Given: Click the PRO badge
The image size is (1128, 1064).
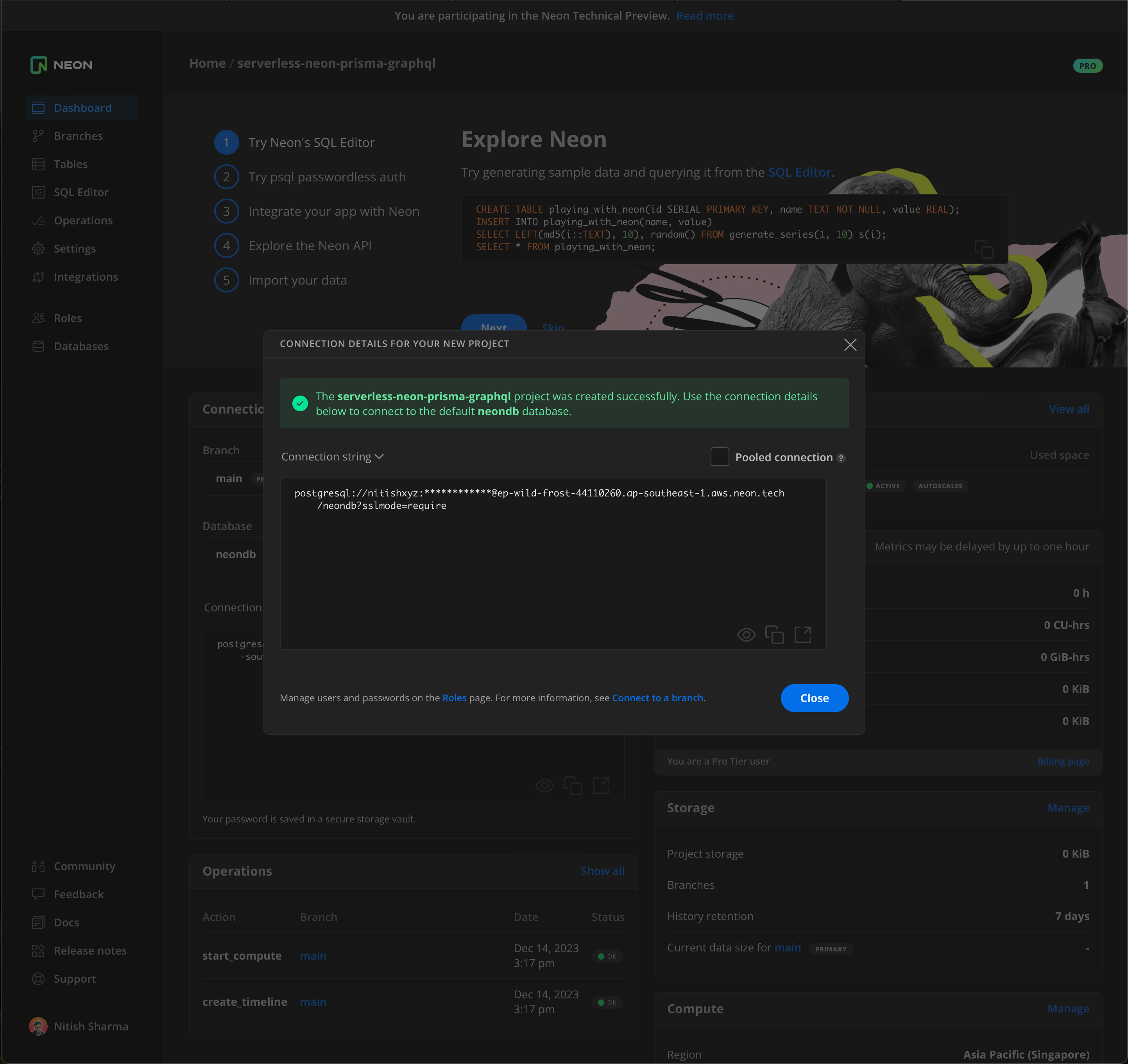Looking at the screenshot, I should point(1087,66).
